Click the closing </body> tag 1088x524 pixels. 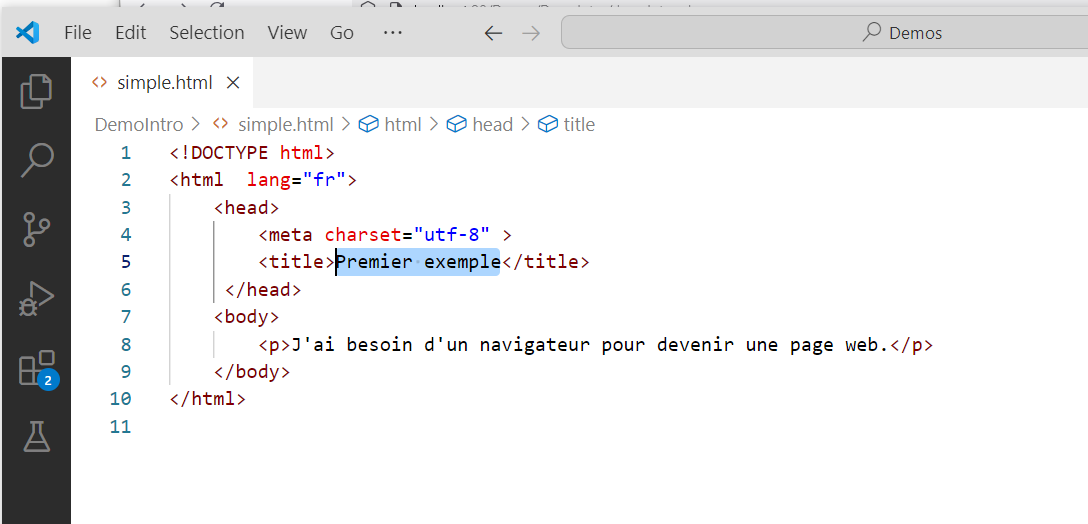tap(253, 371)
